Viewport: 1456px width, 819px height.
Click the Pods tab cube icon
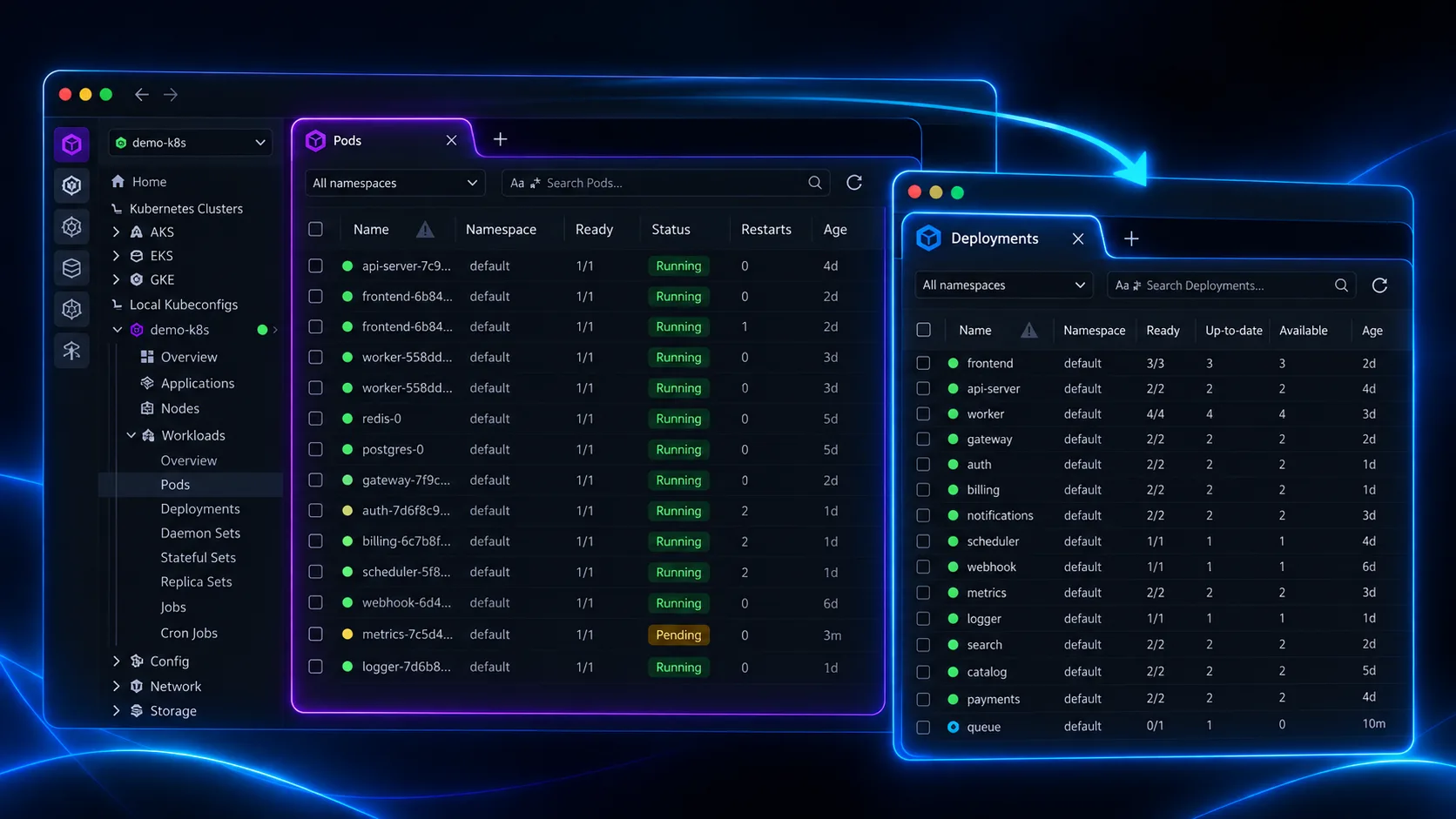315,140
